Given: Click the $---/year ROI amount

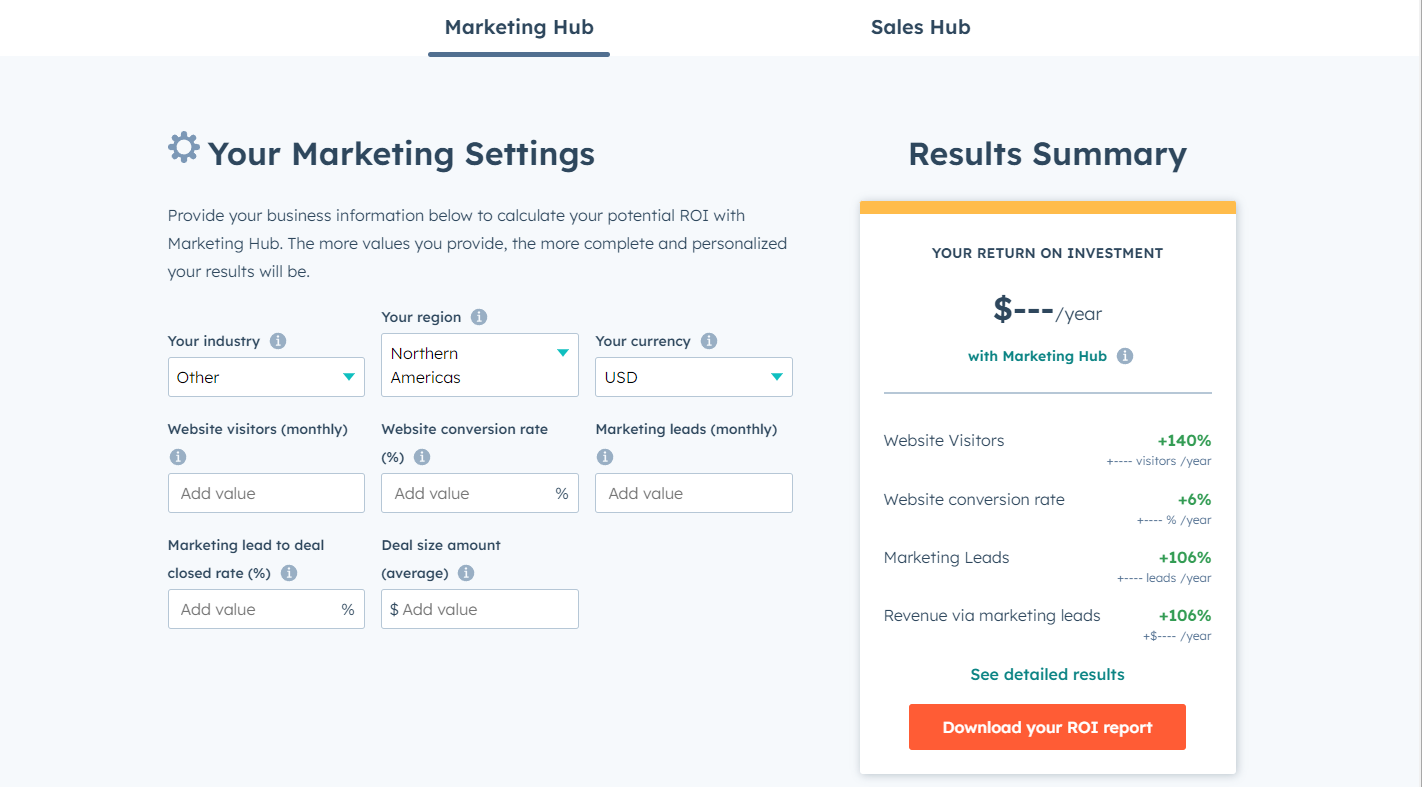Looking at the screenshot, I should pyautogui.click(x=1047, y=311).
